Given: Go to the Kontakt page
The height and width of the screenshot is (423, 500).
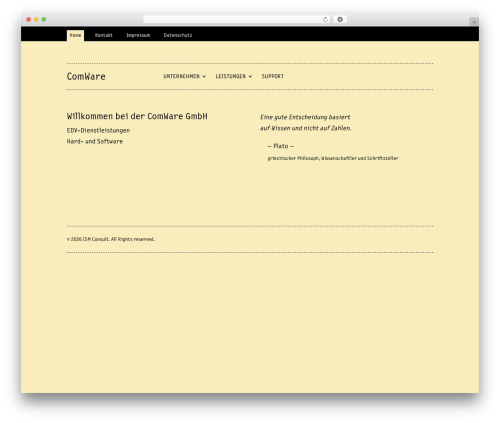Looking at the screenshot, I should 104,35.
